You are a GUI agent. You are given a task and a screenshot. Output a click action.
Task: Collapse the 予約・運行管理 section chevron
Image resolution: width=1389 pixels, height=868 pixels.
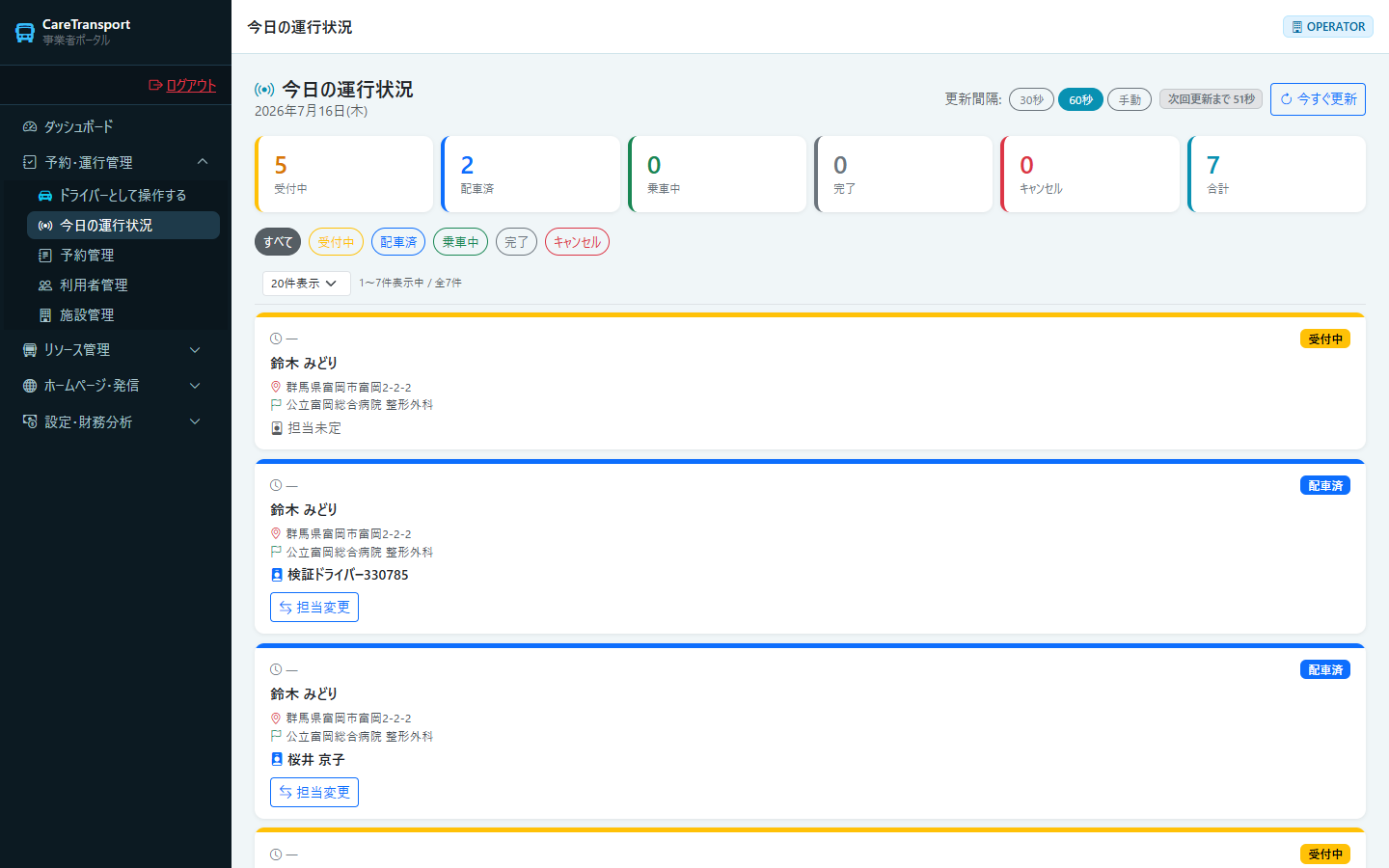tap(203, 162)
